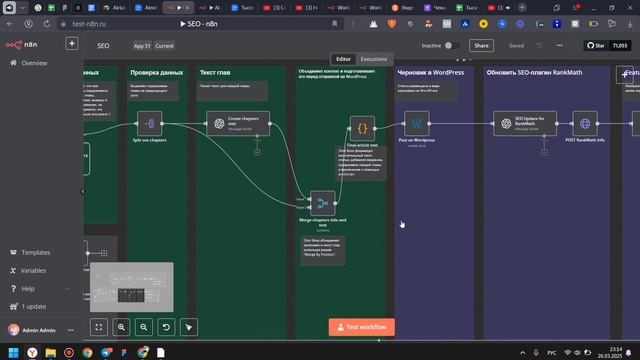The height and width of the screenshot is (360, 640).
Task: Open the SEO Update for RankMath node
Action: [x=525, y=123]
